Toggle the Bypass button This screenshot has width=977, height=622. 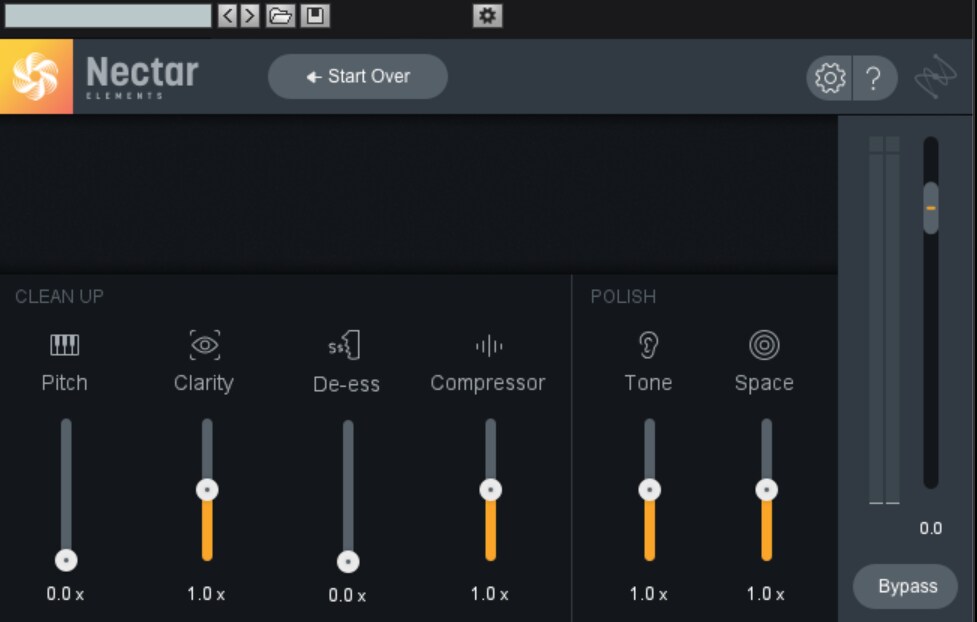point(905,586)
